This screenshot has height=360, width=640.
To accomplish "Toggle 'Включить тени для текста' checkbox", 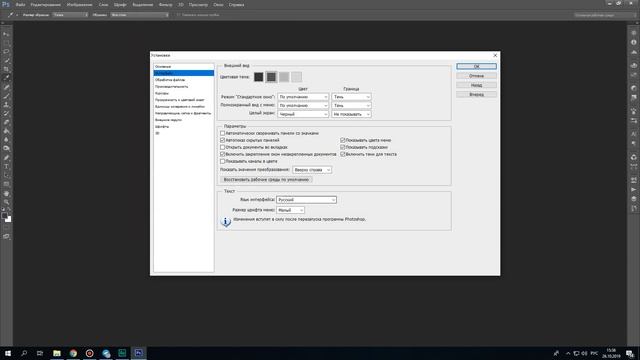I will point(343,154).
